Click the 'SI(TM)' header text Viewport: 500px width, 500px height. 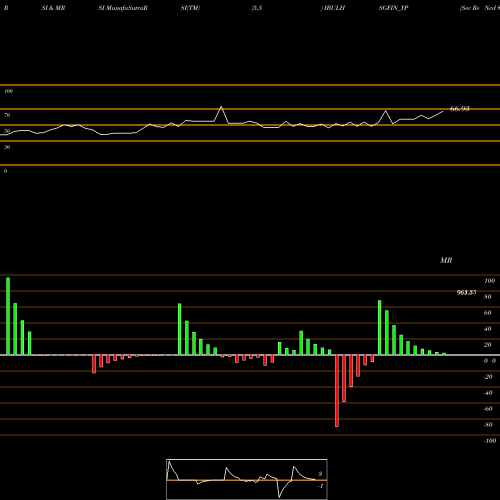click(x=190, y=8)
